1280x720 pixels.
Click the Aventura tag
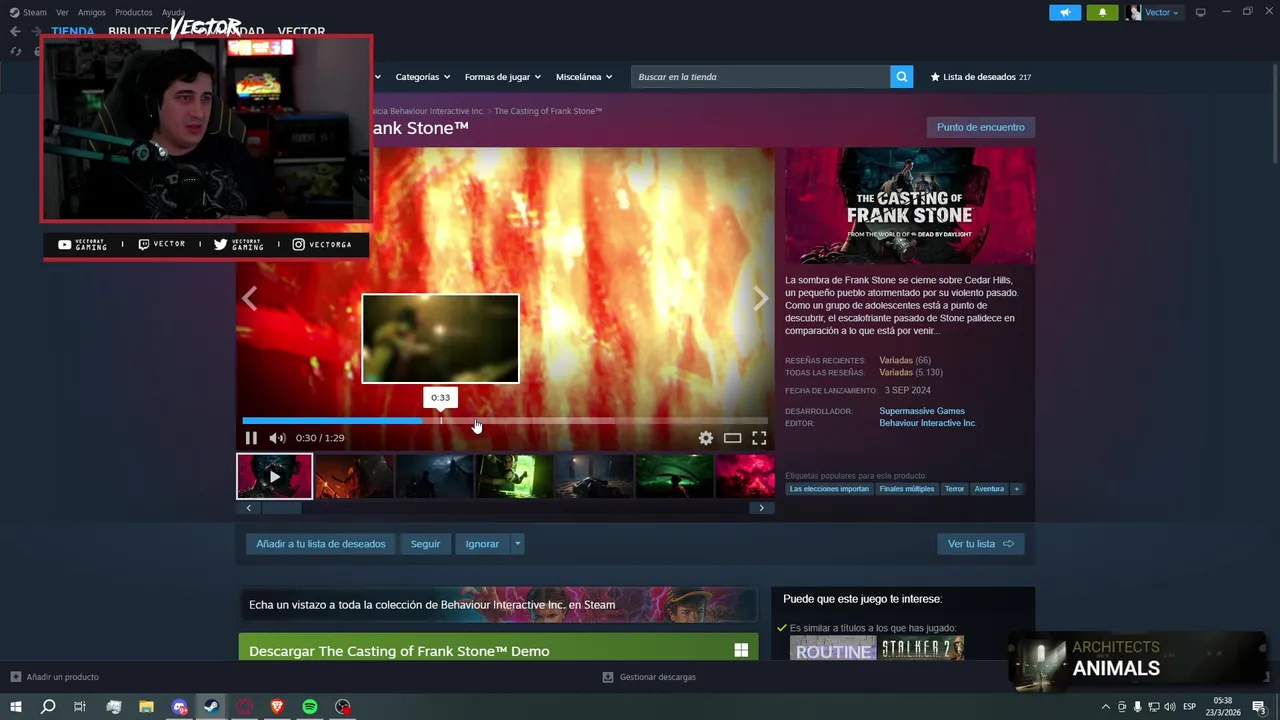click(989, 489)
